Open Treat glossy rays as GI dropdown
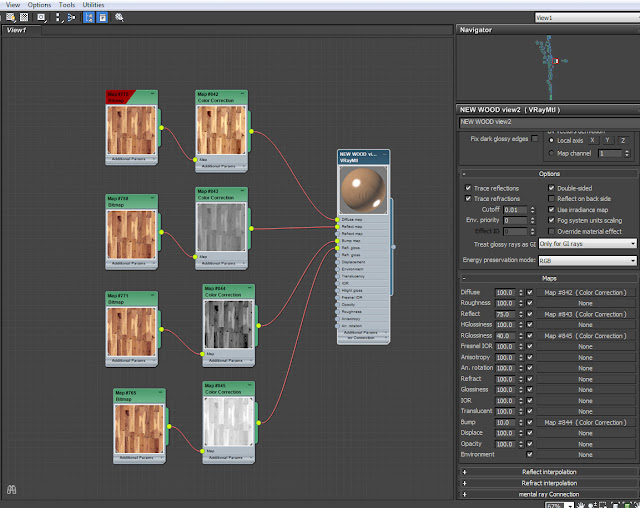Viewport: 640px width, 508px height. coord(587,244)
